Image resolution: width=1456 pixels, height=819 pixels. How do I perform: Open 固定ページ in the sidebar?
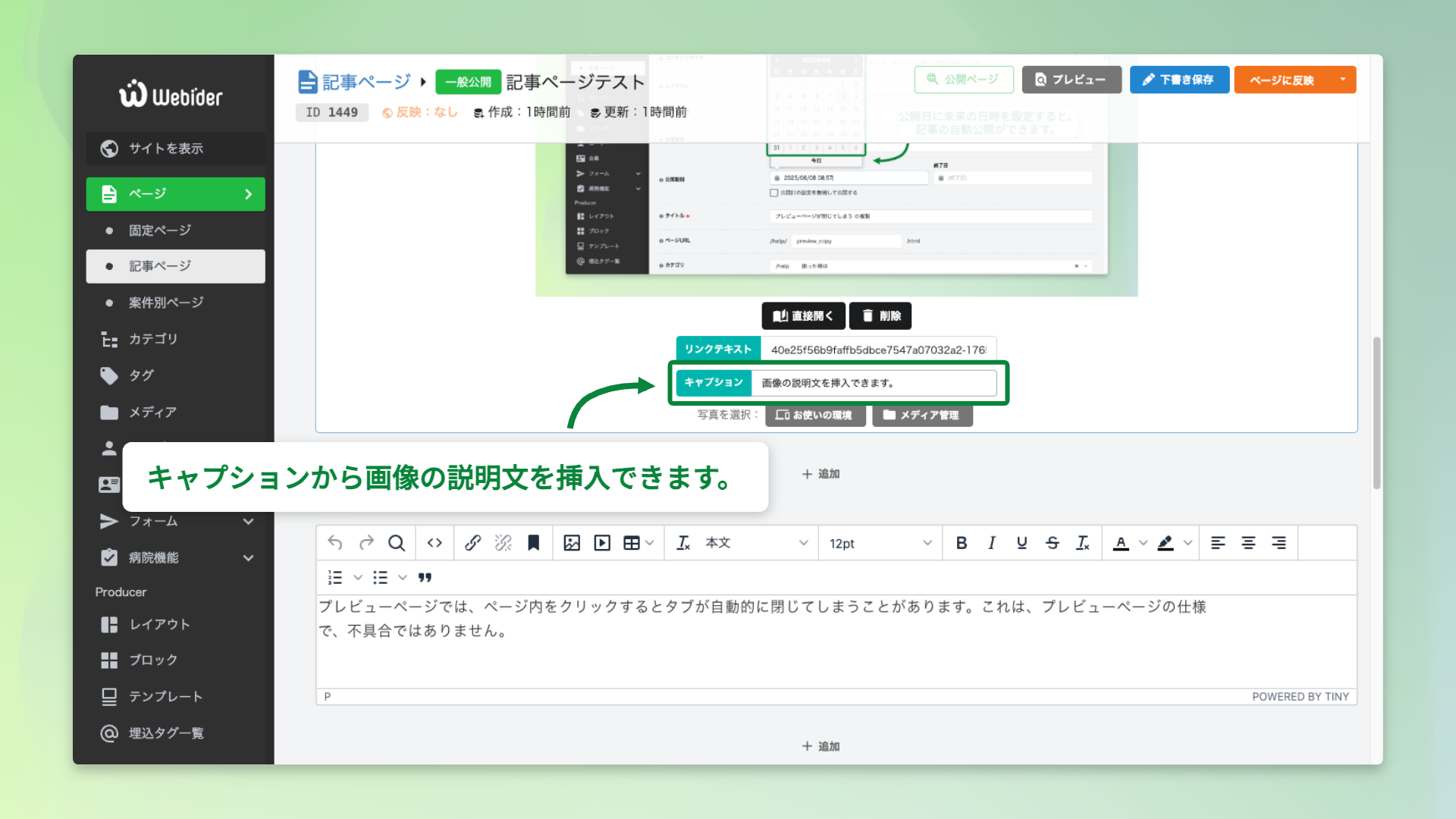click(x=160, y=231)
